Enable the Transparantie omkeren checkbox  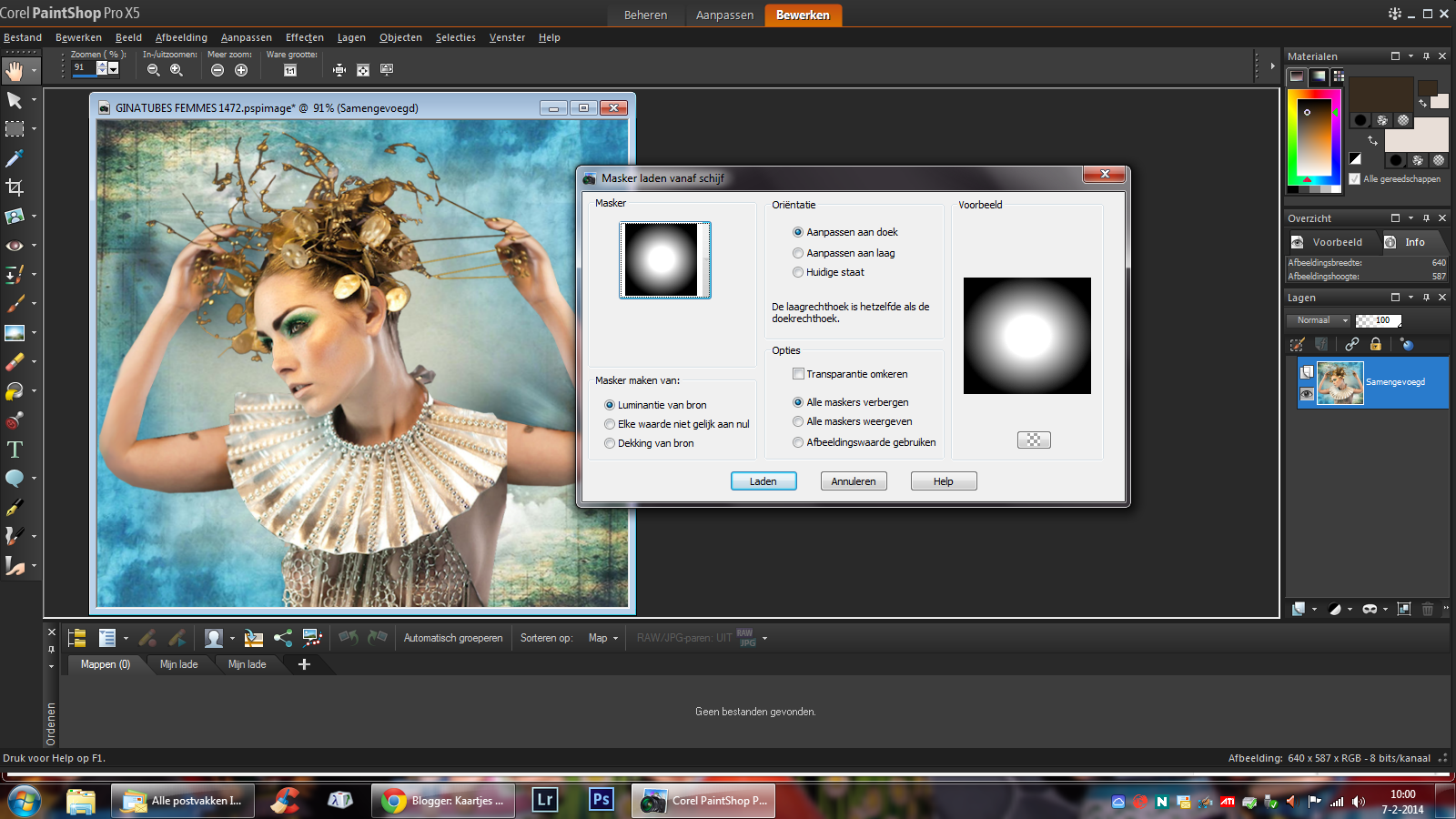pyautogui.click(x=798, y=374)
